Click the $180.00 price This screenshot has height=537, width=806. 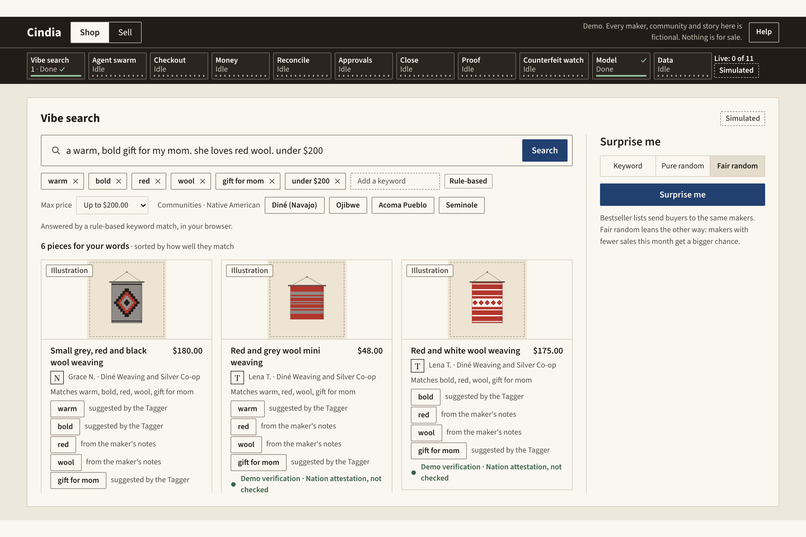(x=187, y=351)
